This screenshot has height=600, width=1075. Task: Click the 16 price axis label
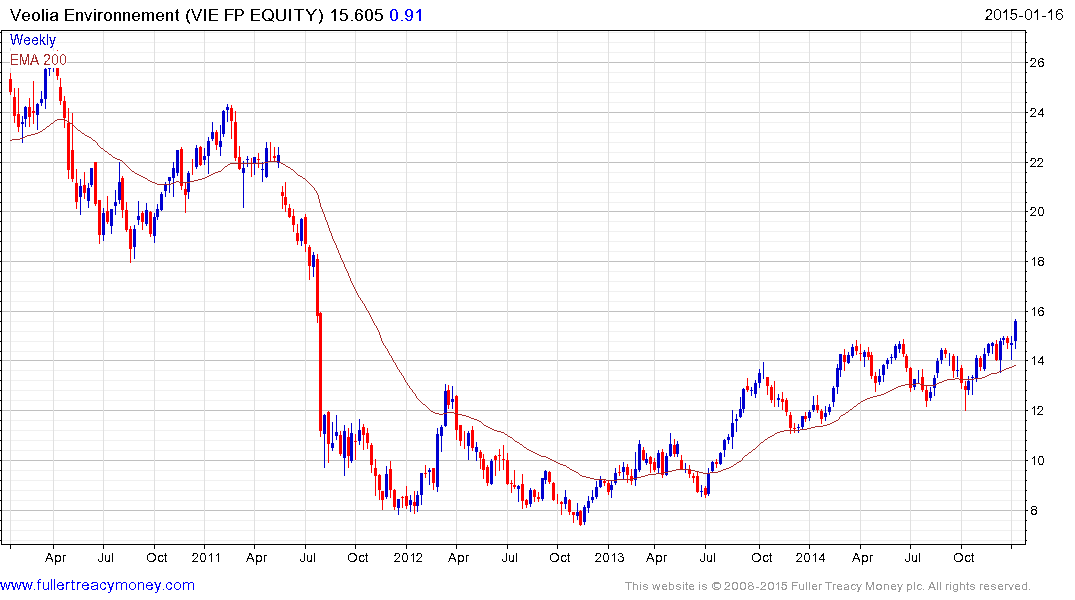1037,311
